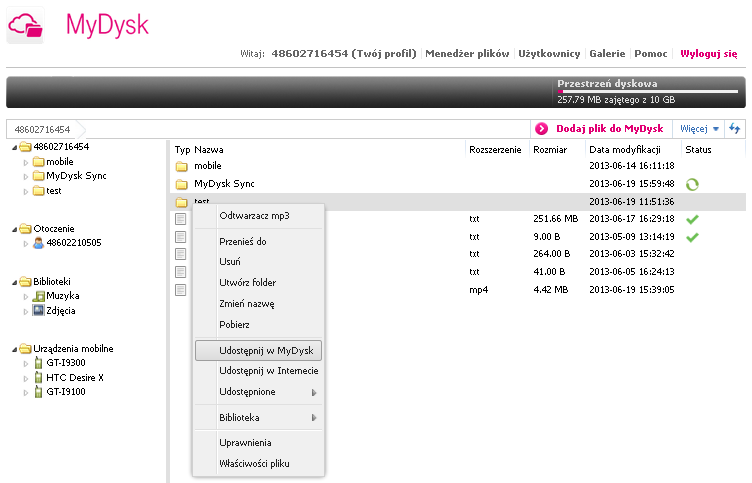Viewport: 752px width, 483px height.
Task: Click the refresh sync arrows icon
Action: click(x=734, y=129)
